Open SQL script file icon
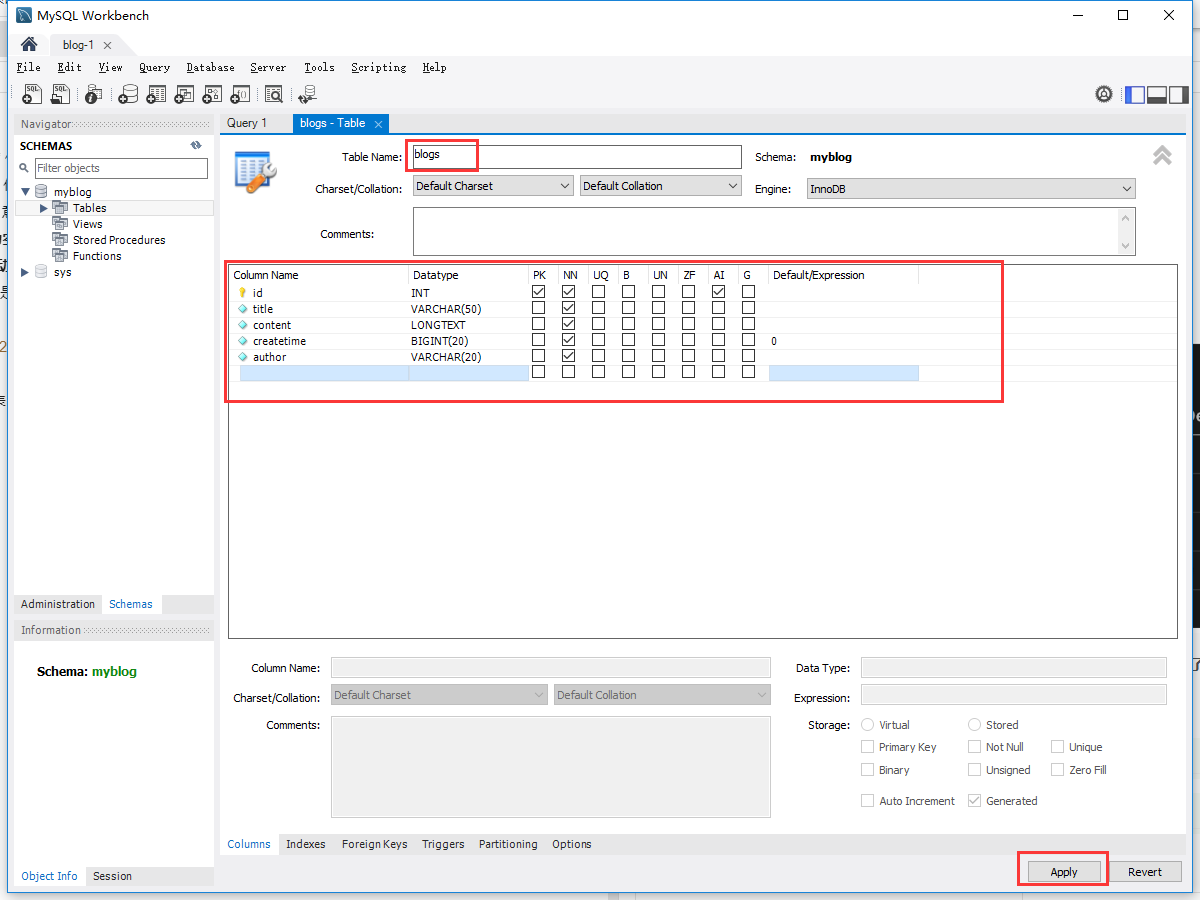 click(61, 94)
